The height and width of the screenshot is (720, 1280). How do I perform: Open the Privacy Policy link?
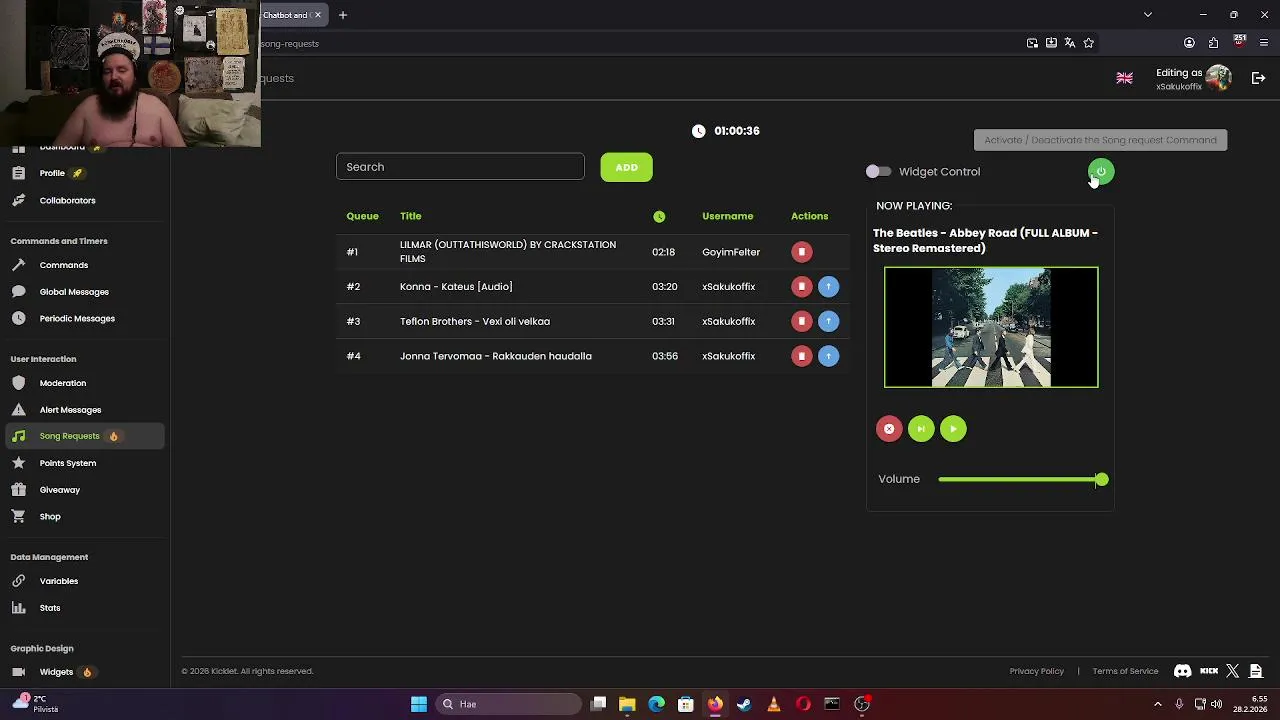tap(1036, 671)
